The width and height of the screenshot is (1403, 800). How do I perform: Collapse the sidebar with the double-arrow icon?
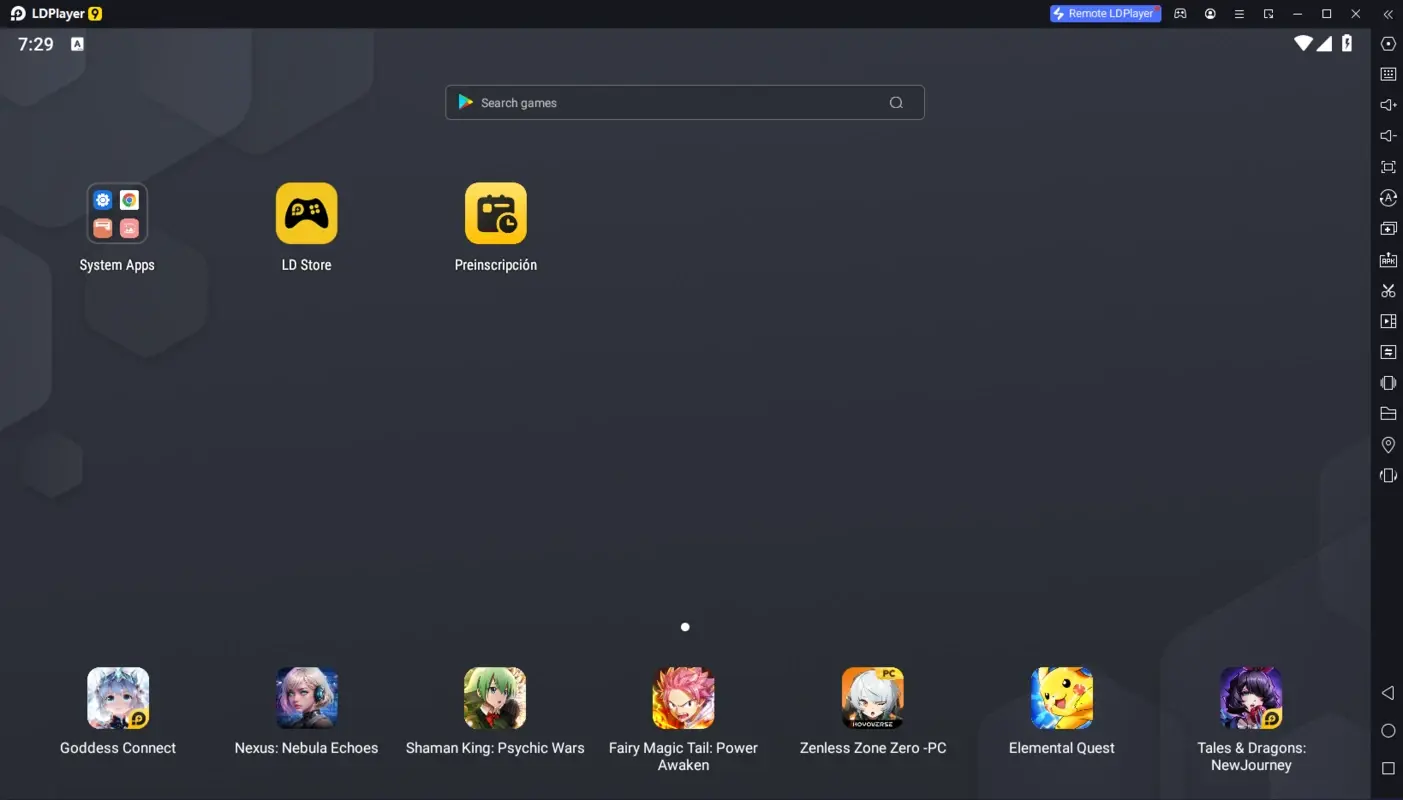tap(1388, 14)
